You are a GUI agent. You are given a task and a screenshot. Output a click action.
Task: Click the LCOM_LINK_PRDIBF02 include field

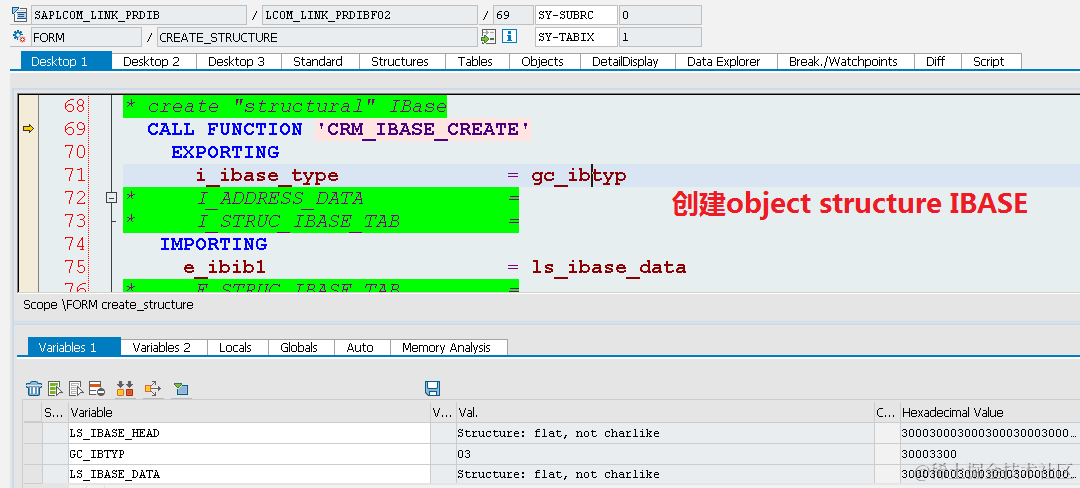[x=370, y=14]
